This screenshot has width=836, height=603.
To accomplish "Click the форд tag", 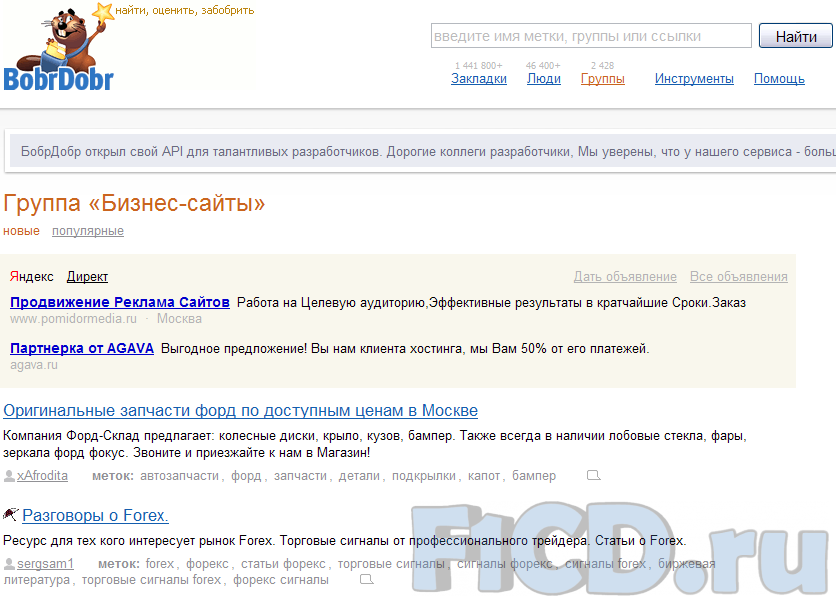I will point(246,476).
